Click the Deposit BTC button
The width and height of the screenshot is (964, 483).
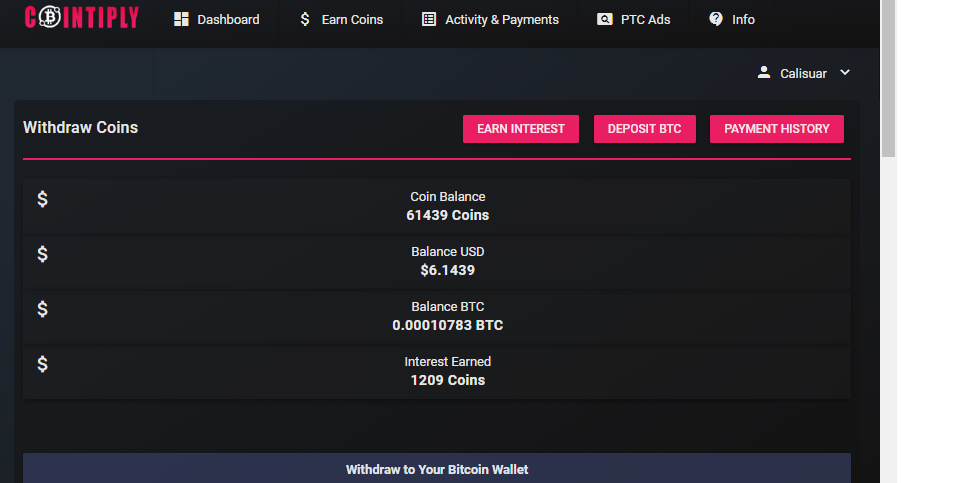[644, 129]
